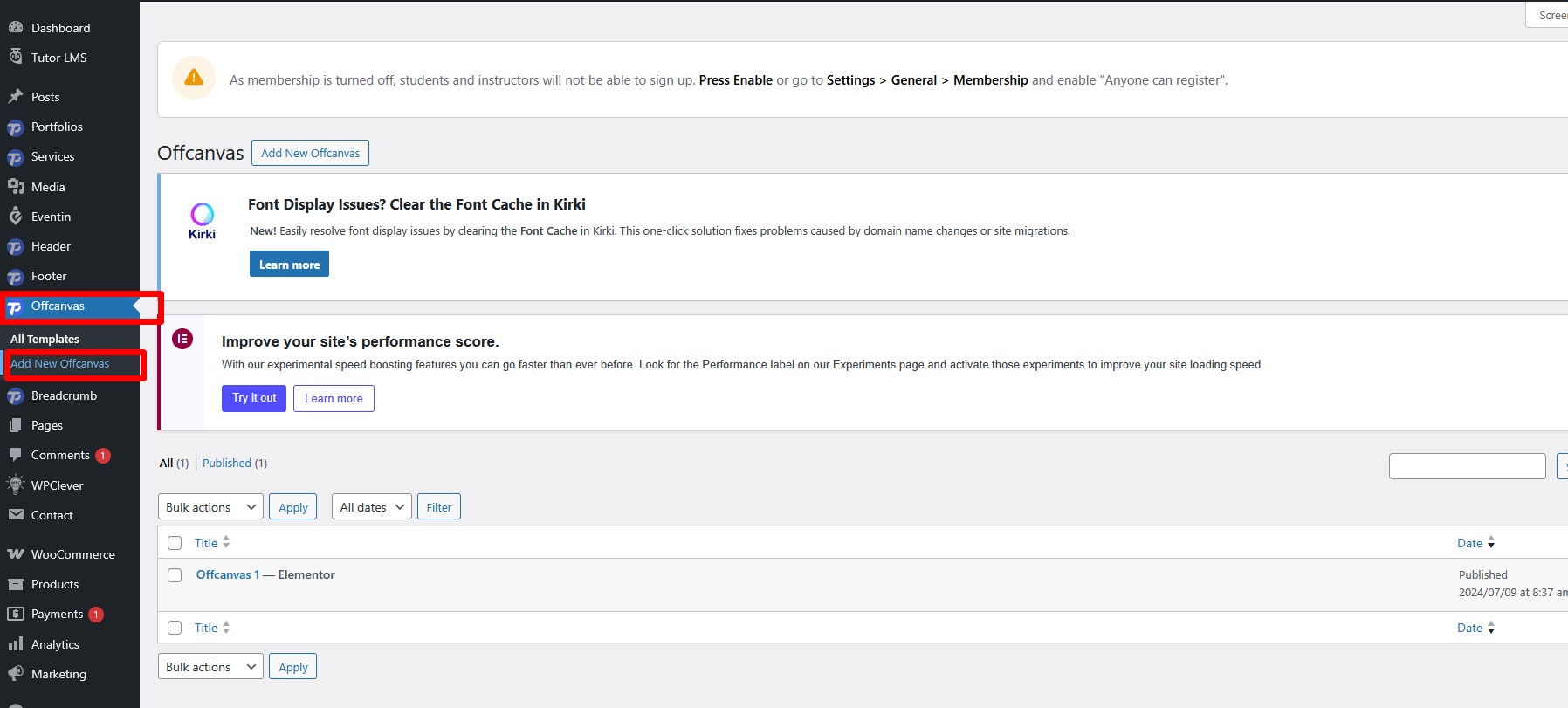
Task: Click the Contact envelope icon
Action: (x=16, y=515)
